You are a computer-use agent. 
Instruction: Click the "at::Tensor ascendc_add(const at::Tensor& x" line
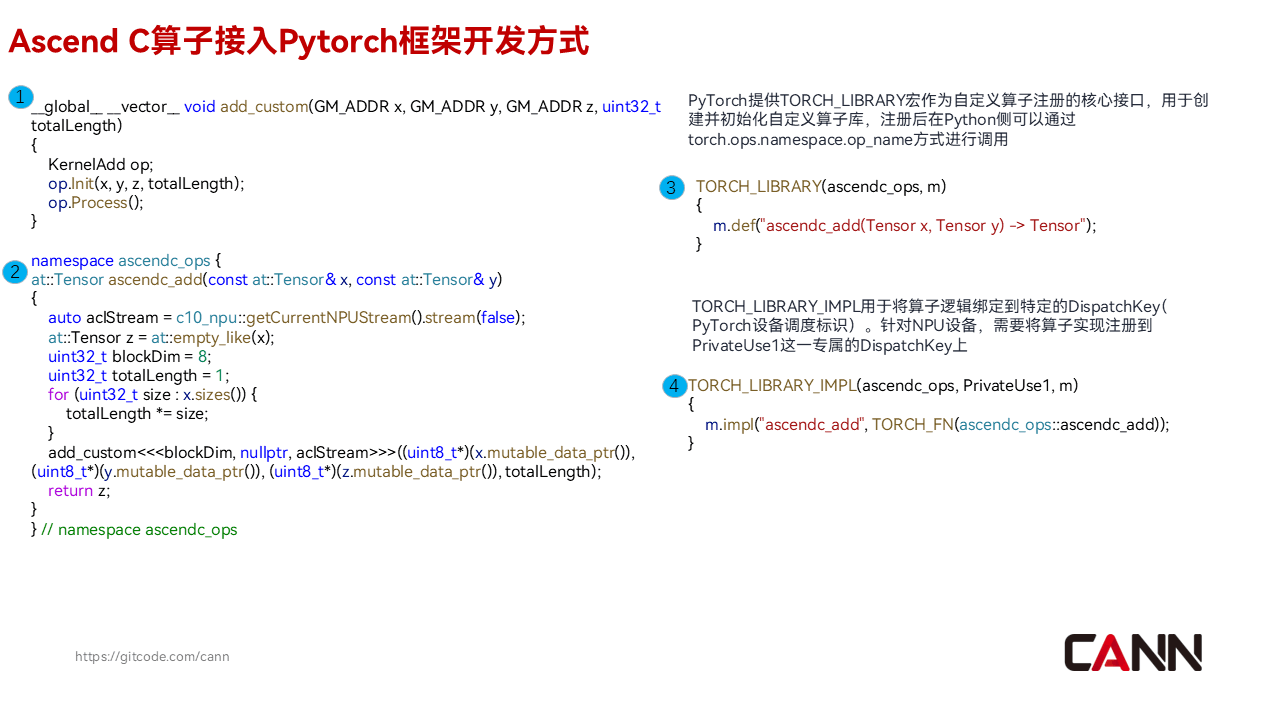coord(266,279)
